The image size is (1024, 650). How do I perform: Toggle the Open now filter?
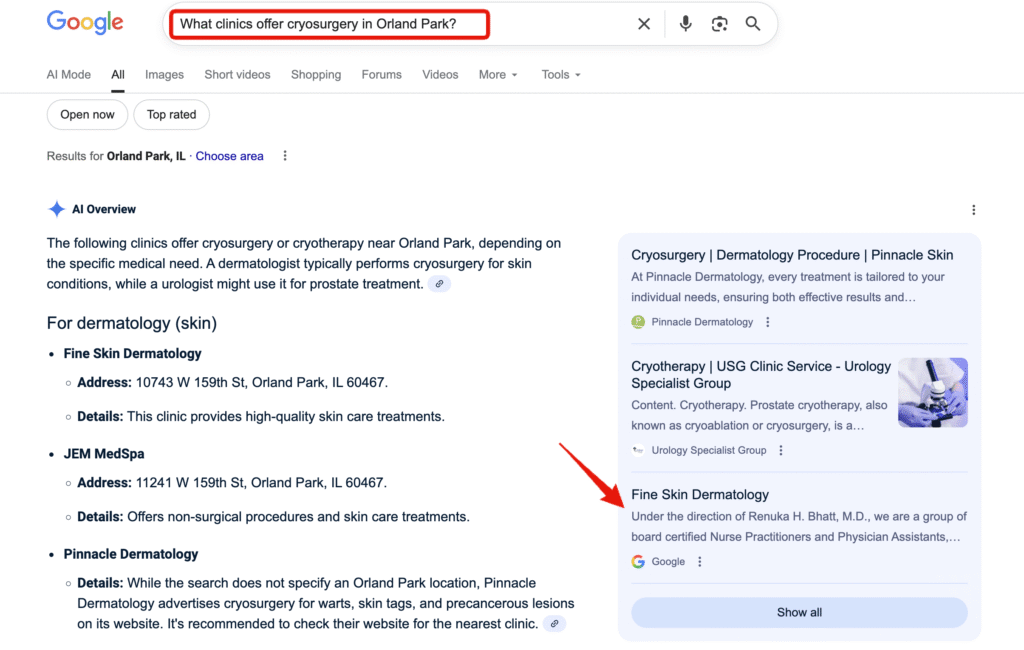[x=87, y=114]
